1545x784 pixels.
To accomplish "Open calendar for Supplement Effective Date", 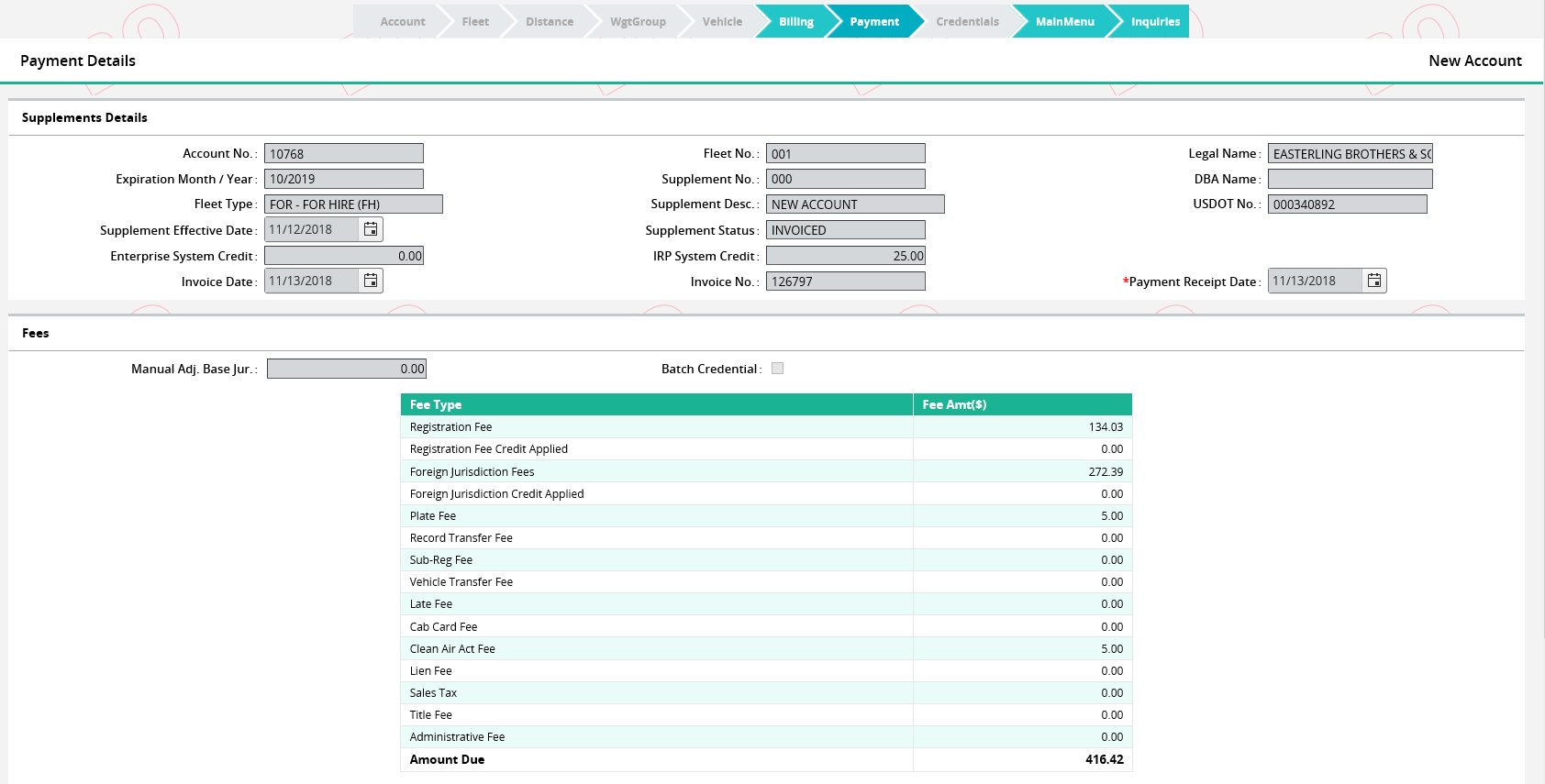I will pyautogui.click(x=371, y=229).
